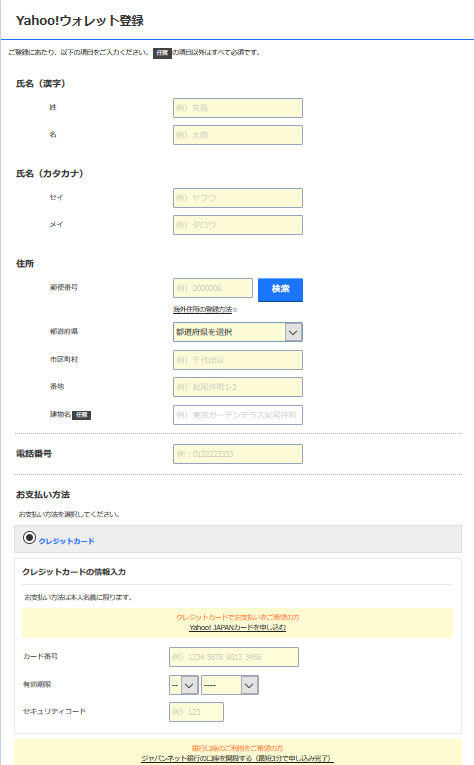Screen dimensions: 474x765
Task: Open the expiry year dropdown
Action: click(x=230, y=685)
